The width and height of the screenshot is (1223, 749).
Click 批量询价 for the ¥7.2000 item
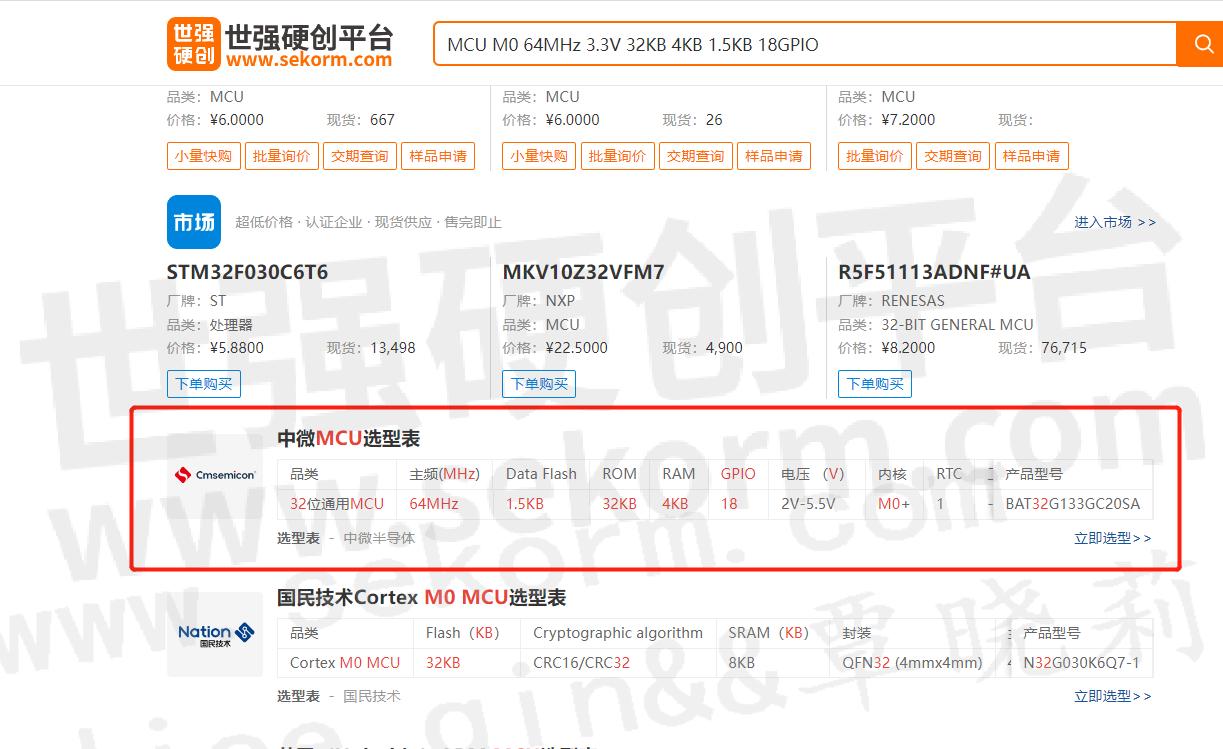(x=875, y=156)
